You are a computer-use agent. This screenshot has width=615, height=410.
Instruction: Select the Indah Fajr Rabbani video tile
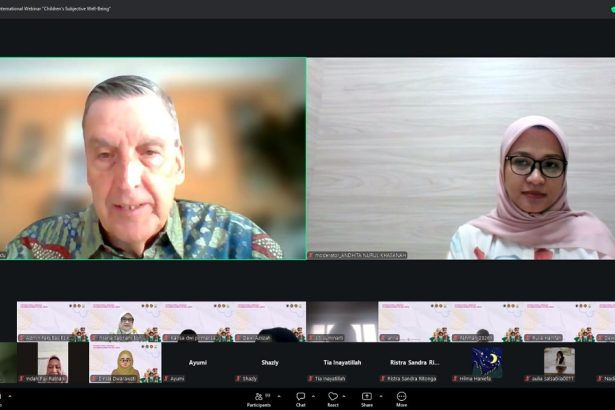click(x=53, y=362)
